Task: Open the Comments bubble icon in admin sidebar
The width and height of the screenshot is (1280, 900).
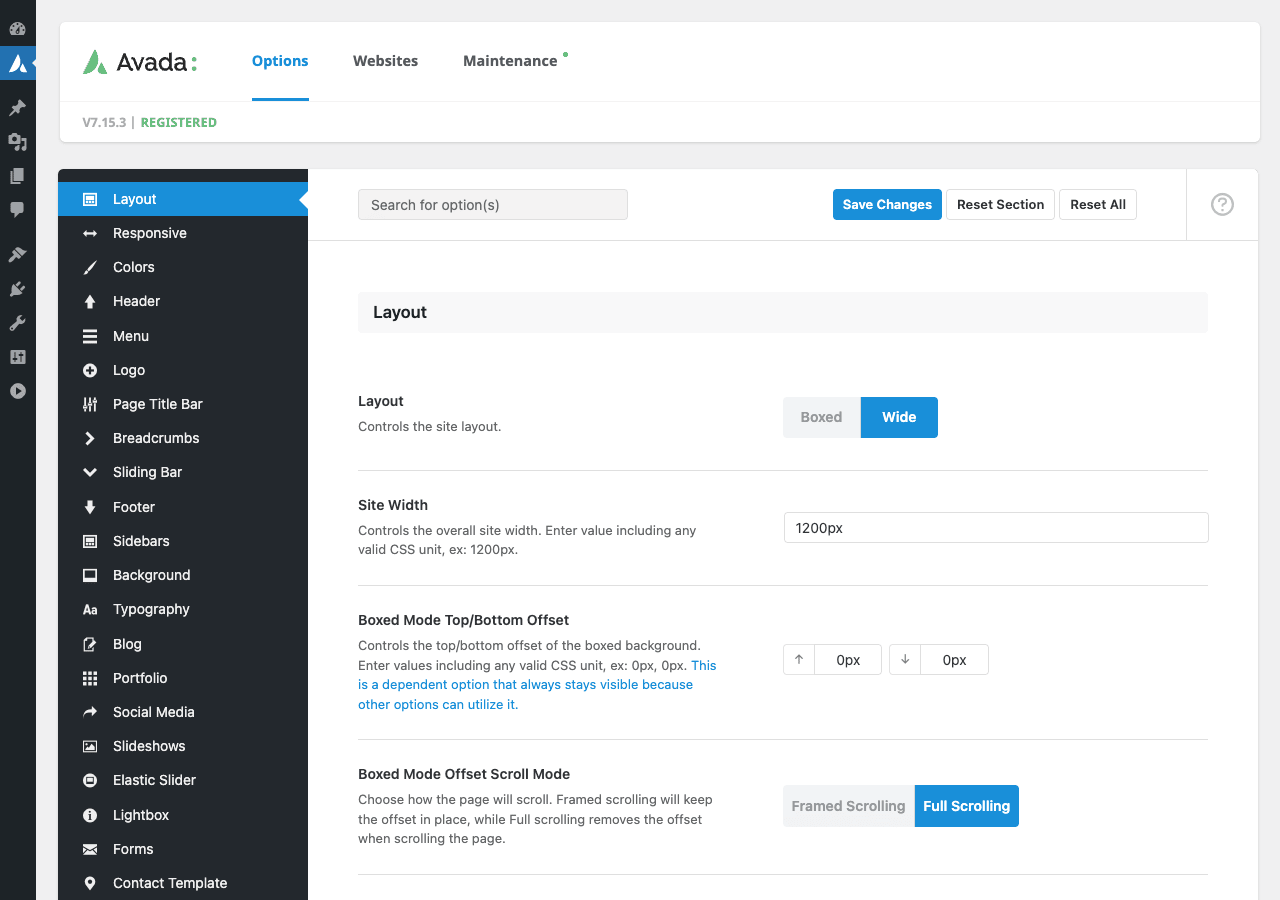Action: tap(18, 210)
